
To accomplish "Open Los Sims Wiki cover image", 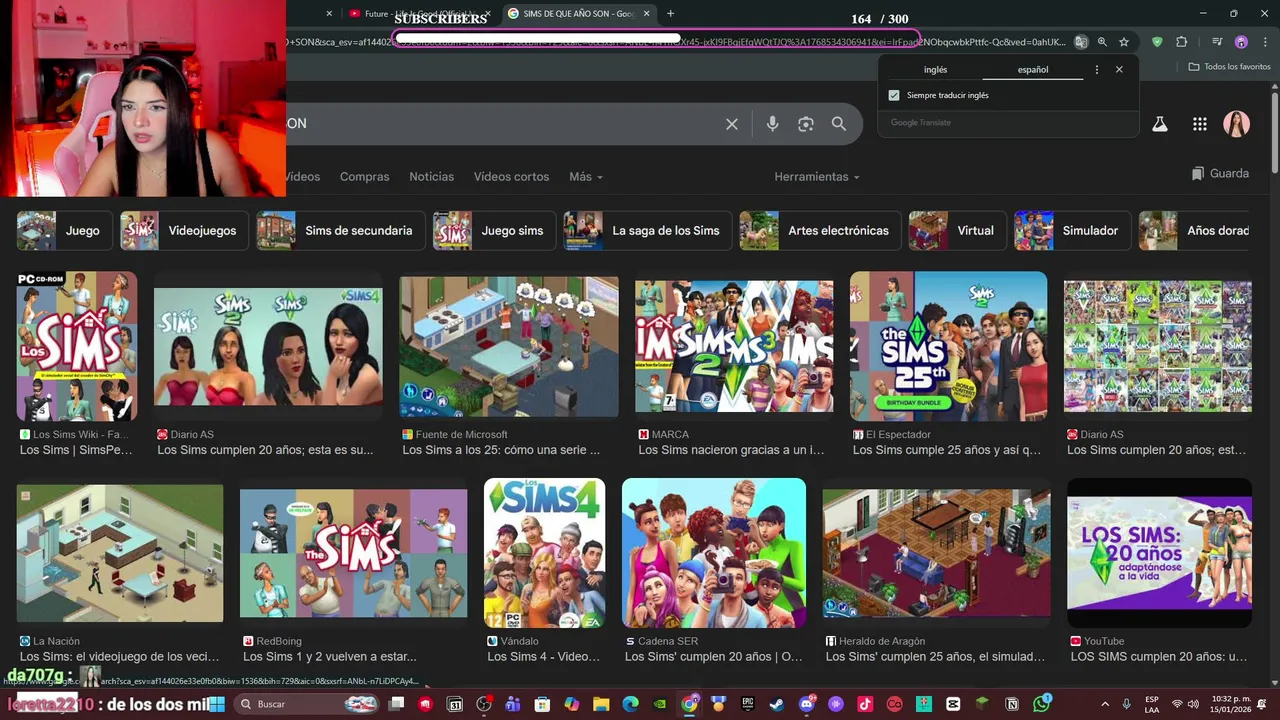I will click(77, 346).
